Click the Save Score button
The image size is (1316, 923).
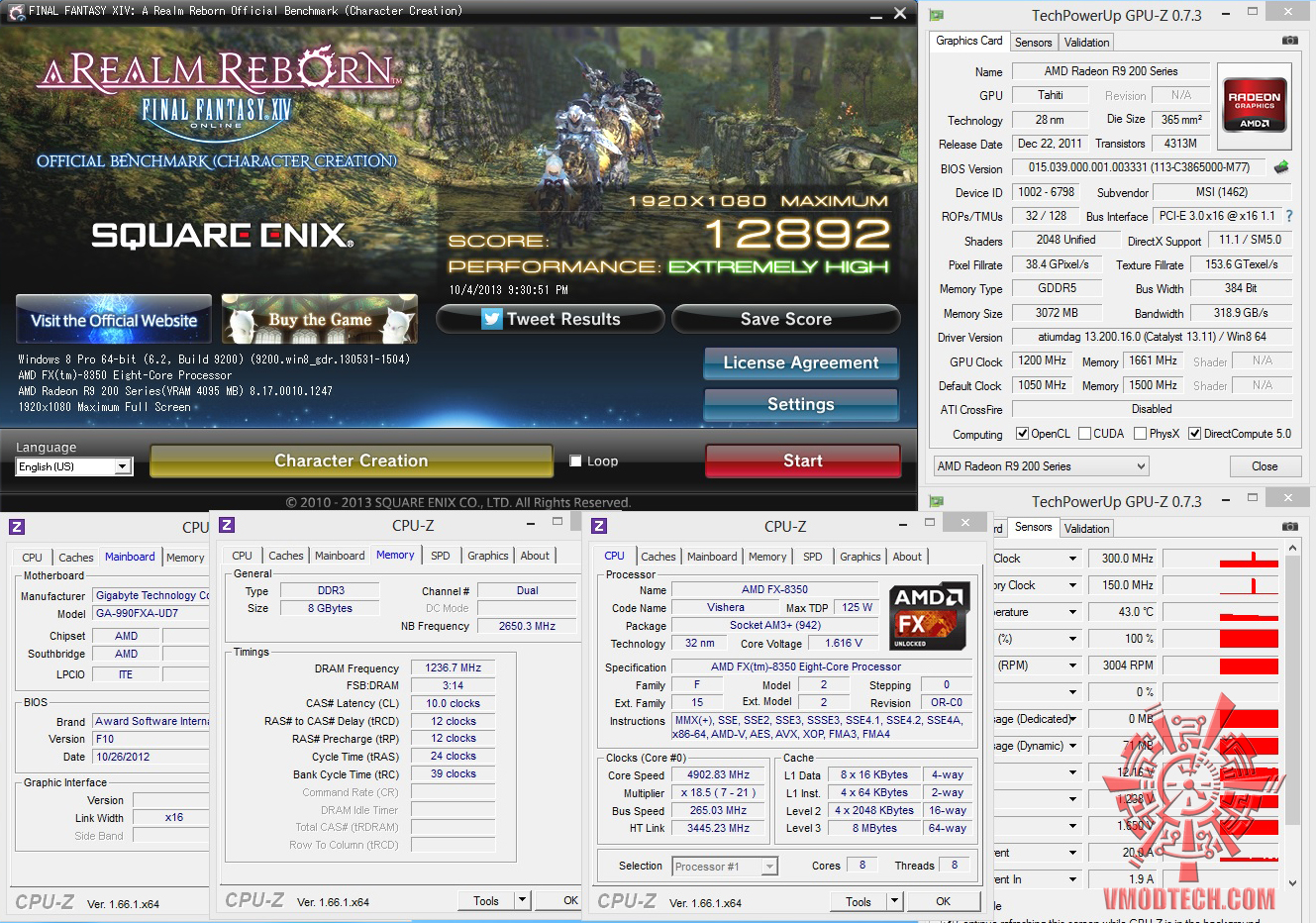pyautogui.click(x=786, y=319)
